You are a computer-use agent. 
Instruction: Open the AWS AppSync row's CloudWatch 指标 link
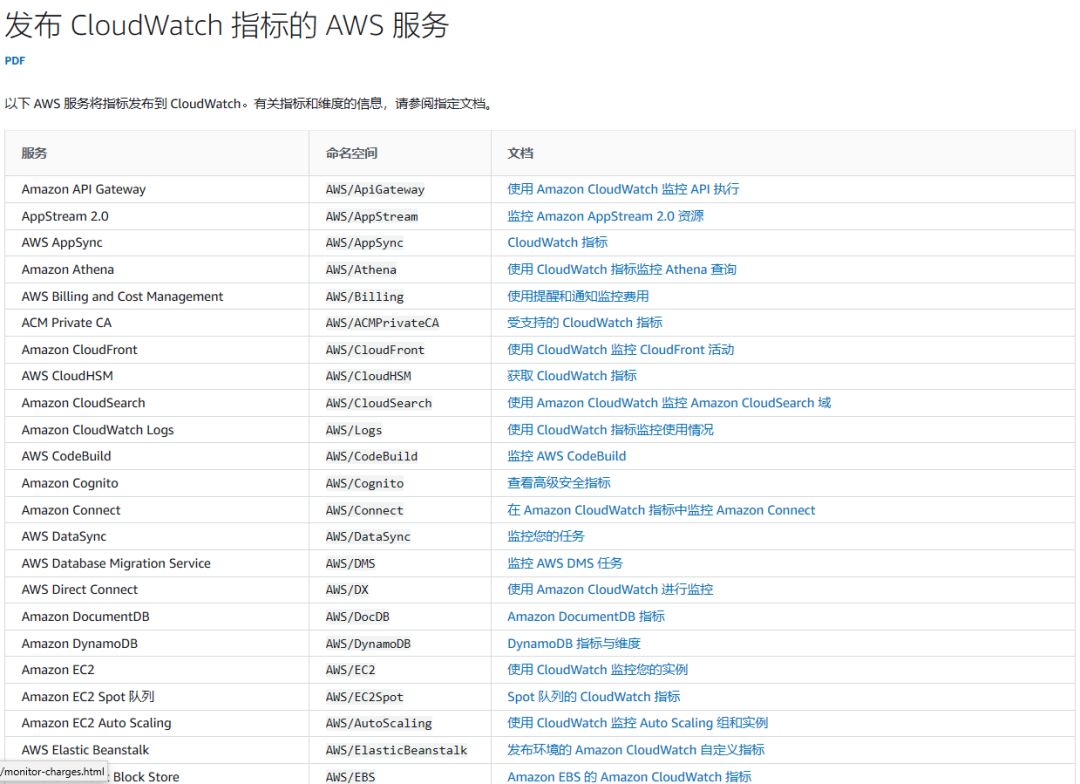[x=557, y=243]
